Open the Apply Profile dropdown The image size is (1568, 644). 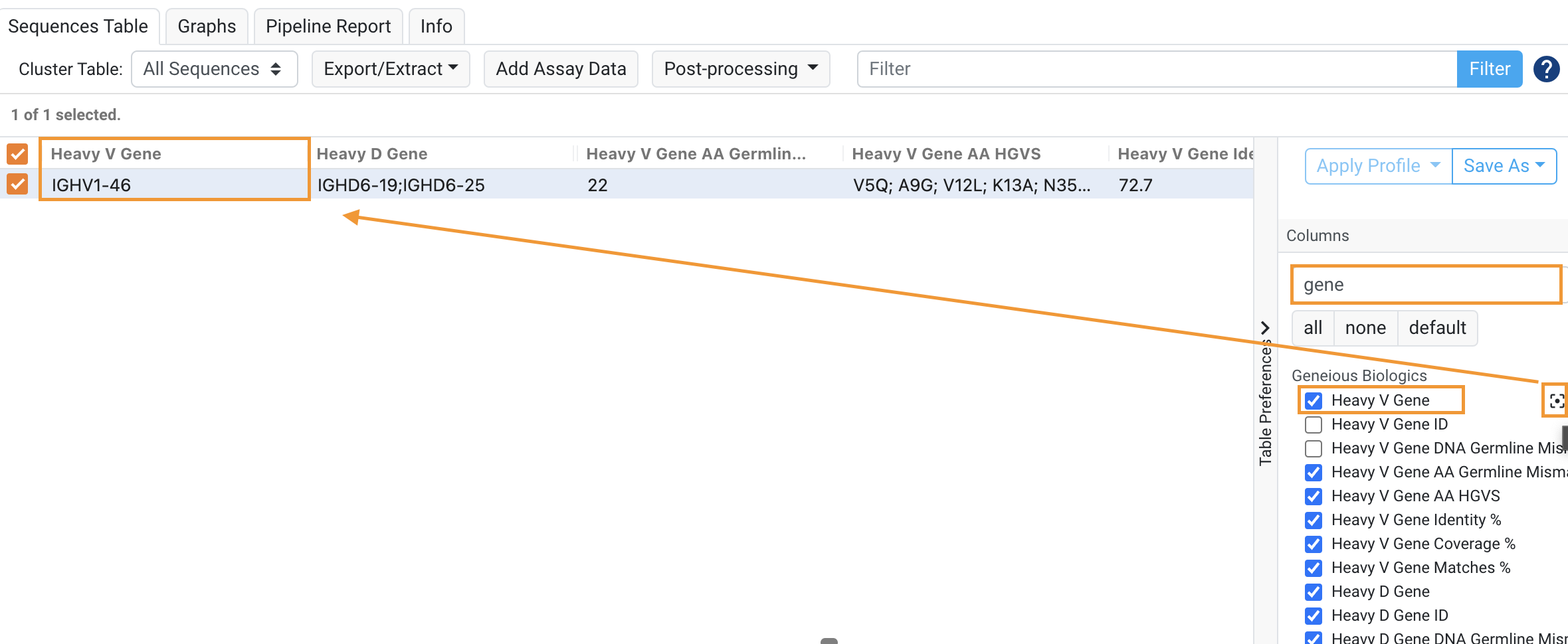1376,165
